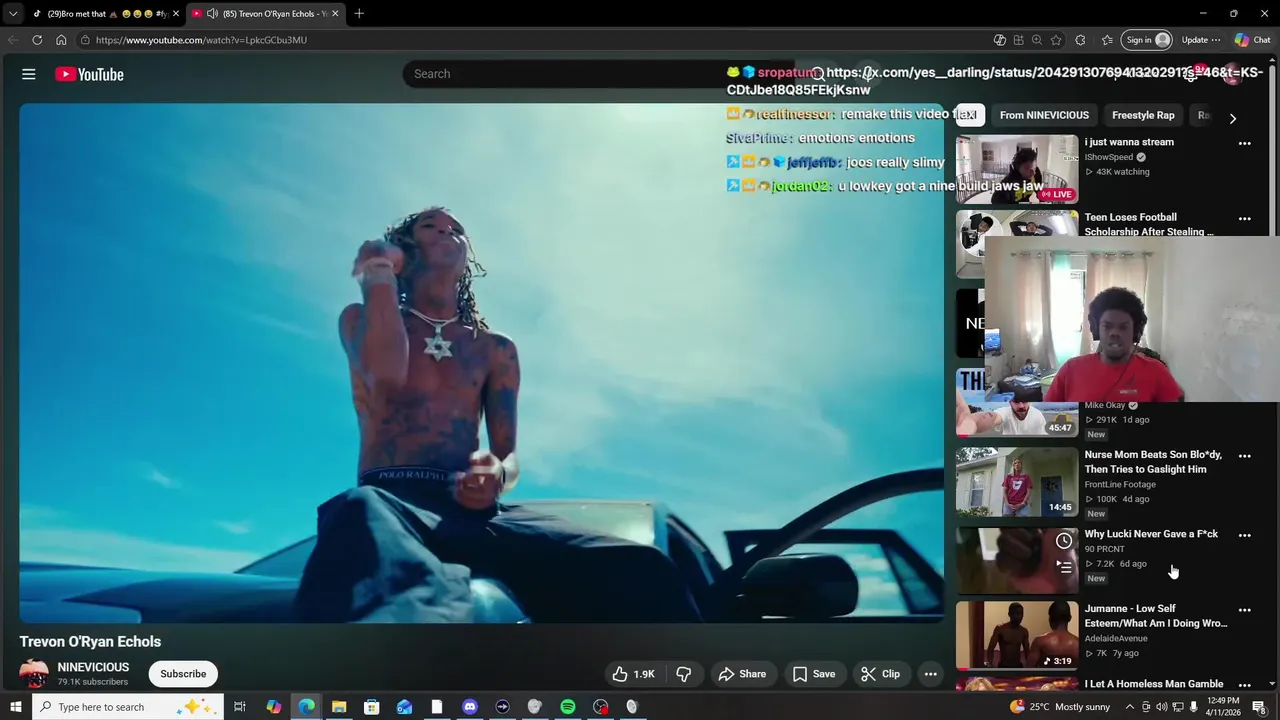Open menu for 'Nurse Mom Beats Son' video

tap(1245, 456)
